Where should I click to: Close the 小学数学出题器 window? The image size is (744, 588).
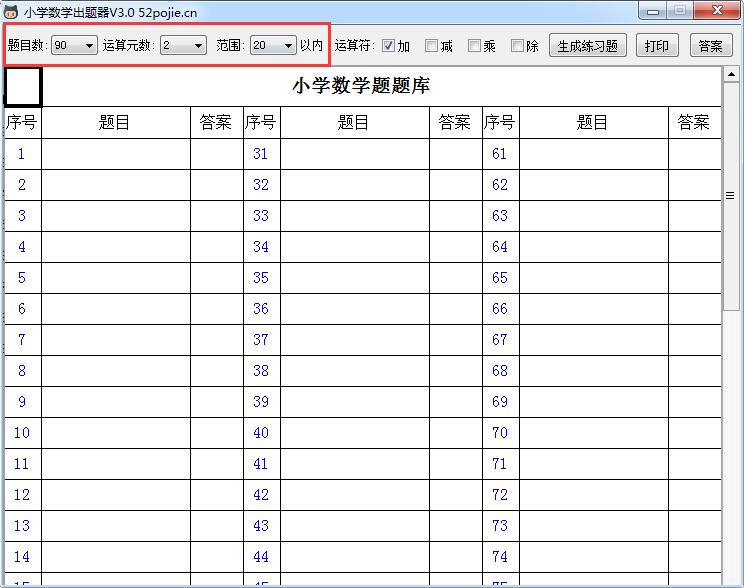coord(717,10)
